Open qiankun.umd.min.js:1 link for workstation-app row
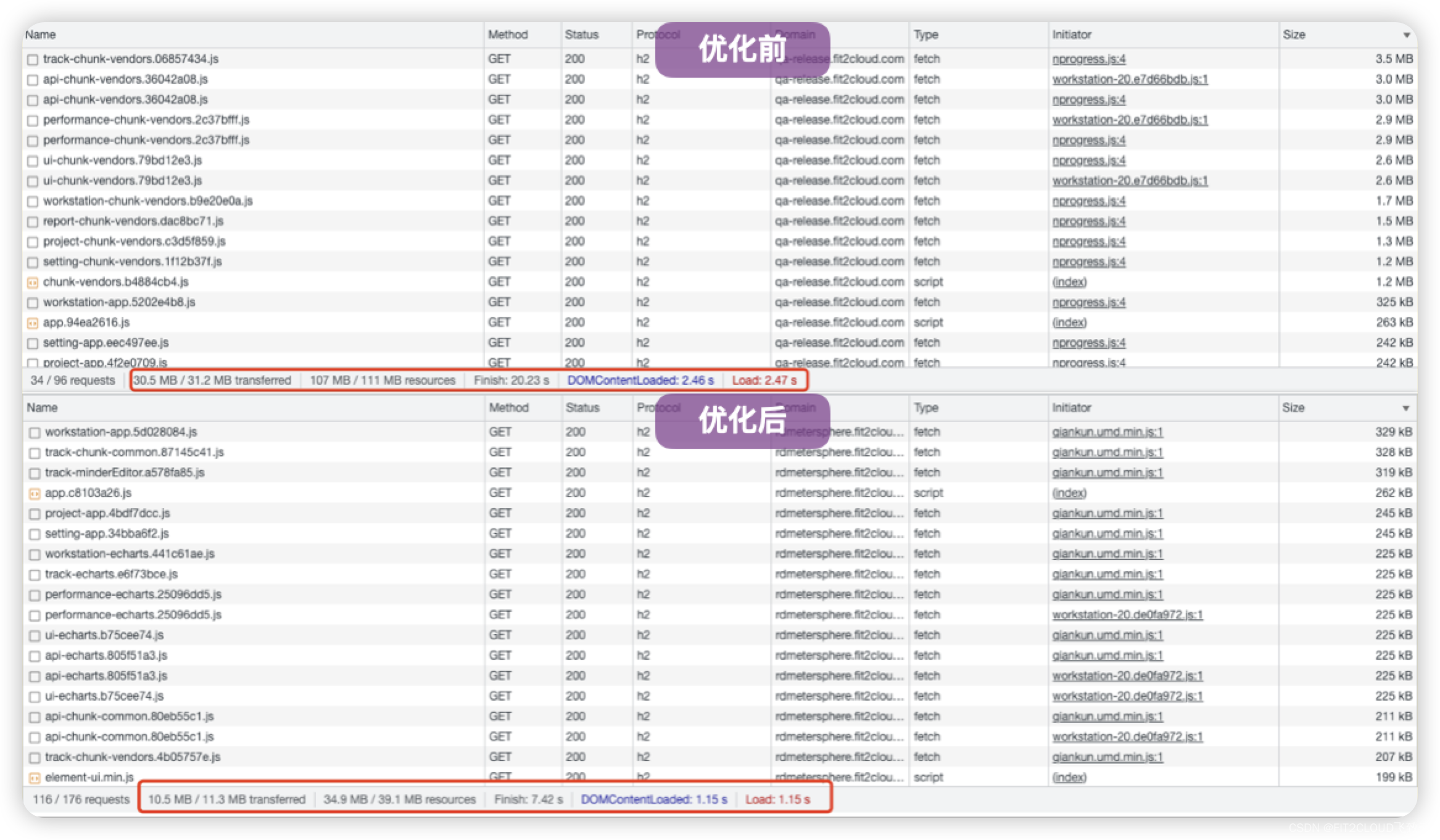 coord(1107,432)
